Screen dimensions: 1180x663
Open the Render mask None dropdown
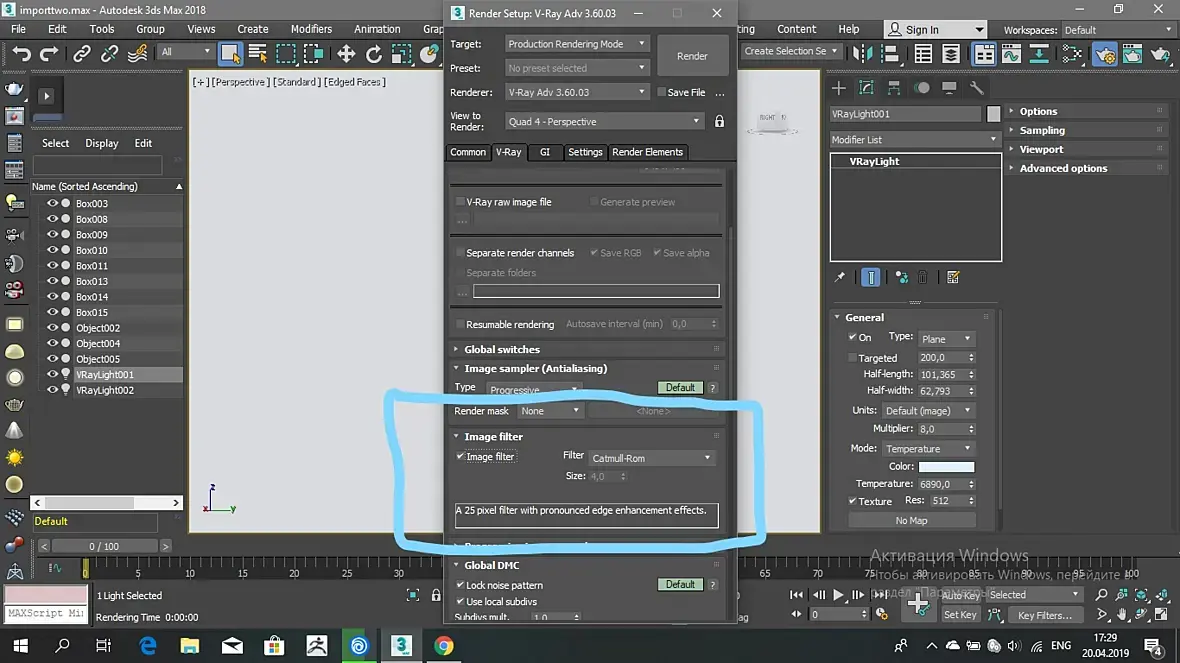(x=550, y=411)
